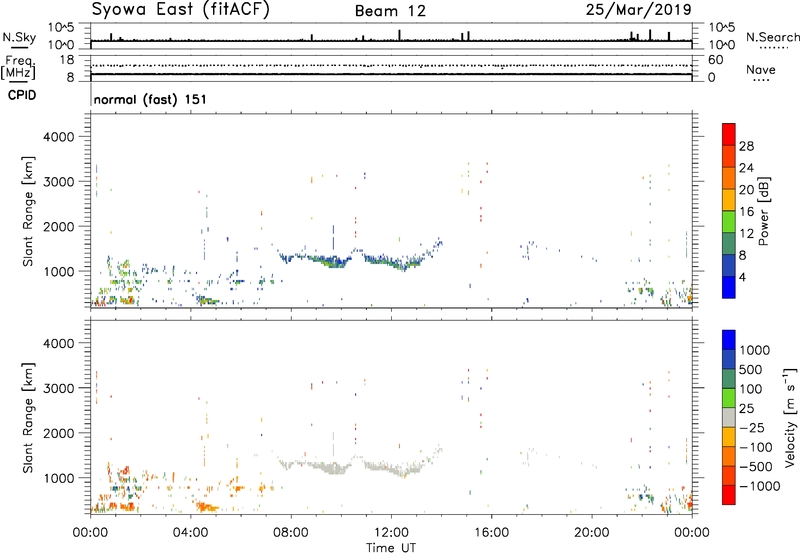Click the 'N.Sky' legend label
This screenshot has height=554, width=800.
19,37
